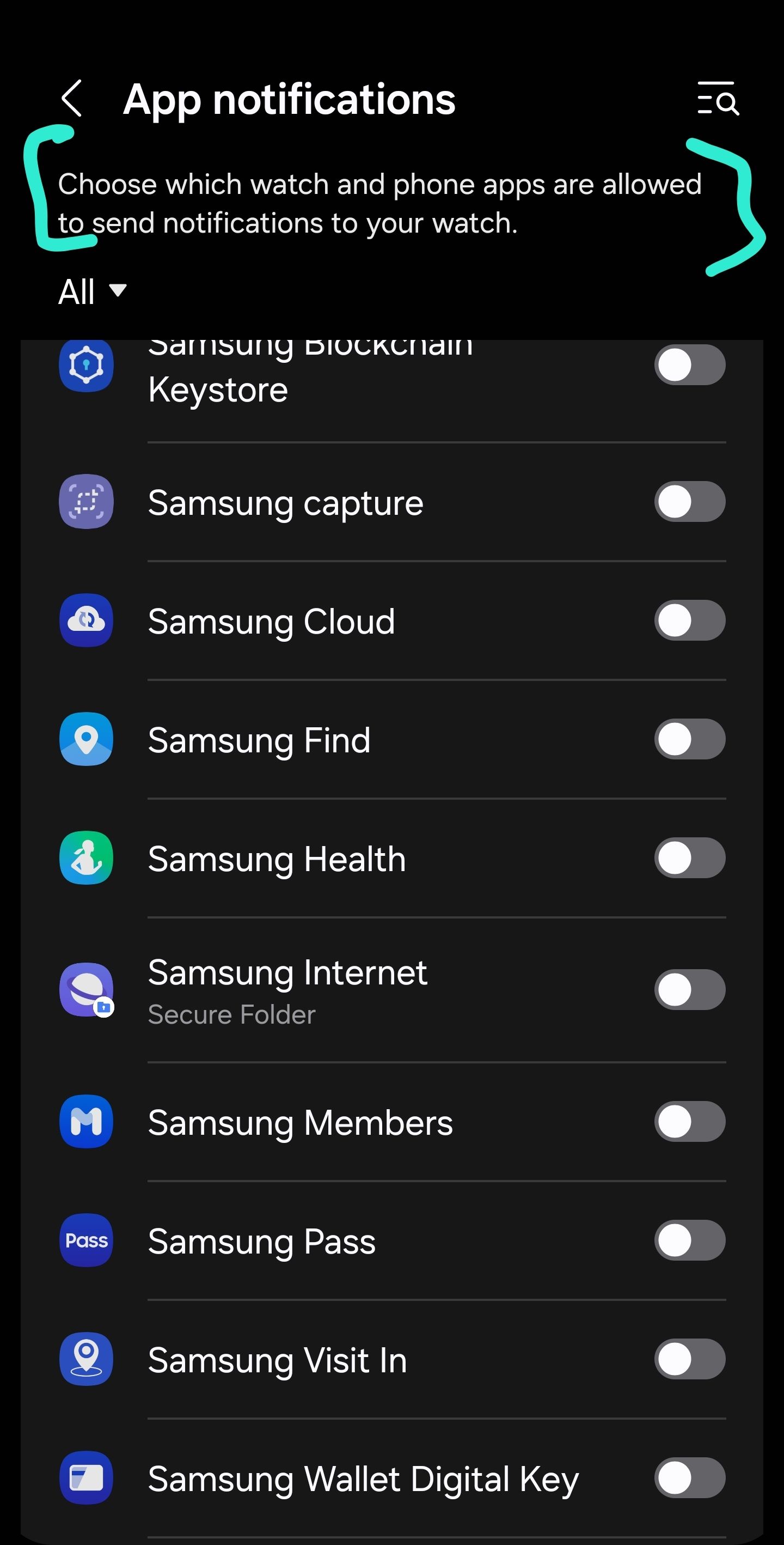The height and width of the screenshot is (1545, 784).
Task: Open the search filter icon
Action: tap(717, 99)
